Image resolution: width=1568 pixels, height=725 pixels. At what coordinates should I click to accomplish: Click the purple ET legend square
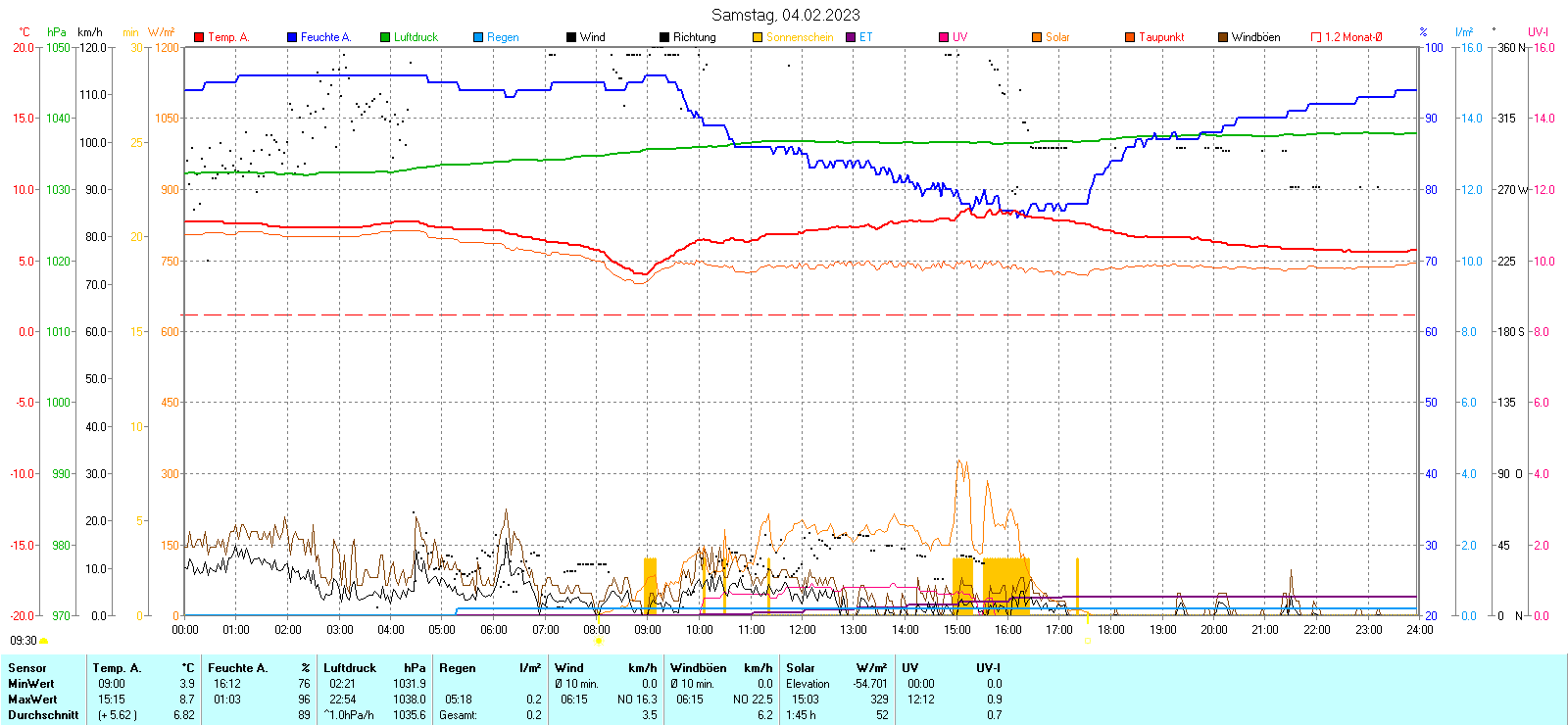851,37
